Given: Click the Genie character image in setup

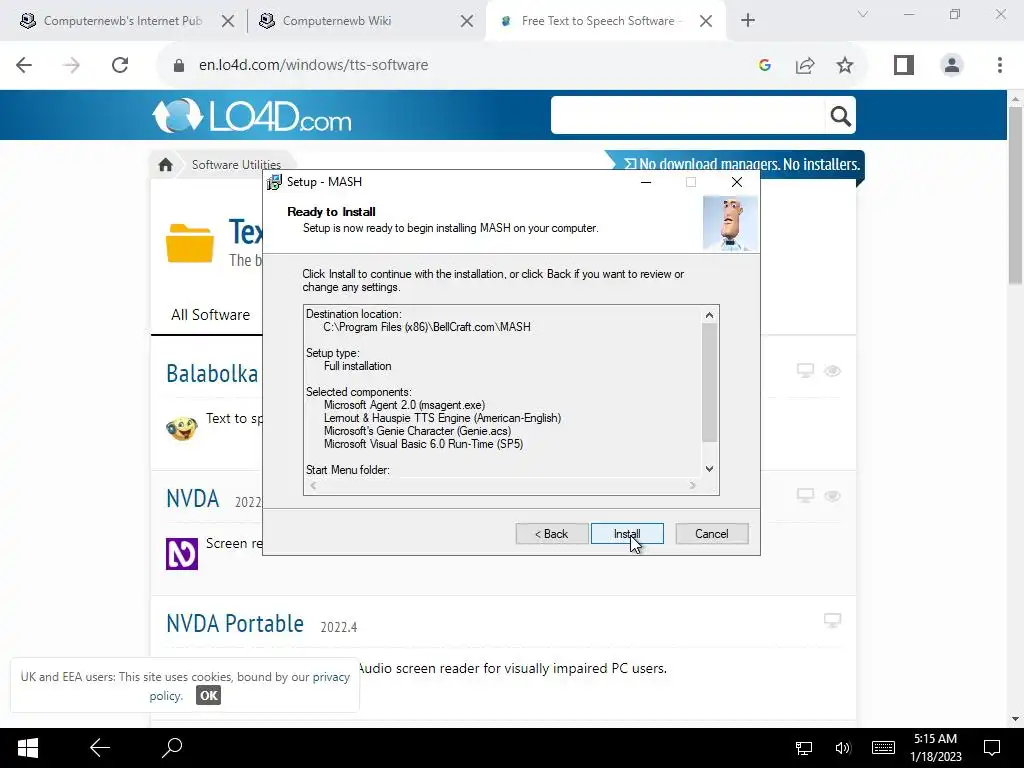Looking at the screenshot, I should tap(730, 224).
